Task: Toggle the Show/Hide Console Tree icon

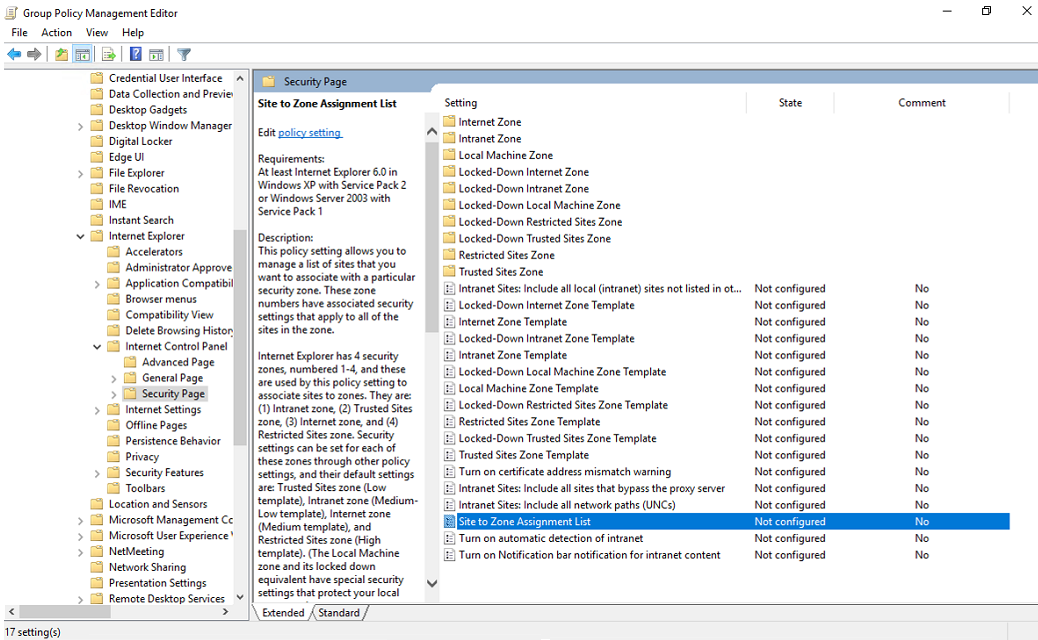Action: pos(82,54)
